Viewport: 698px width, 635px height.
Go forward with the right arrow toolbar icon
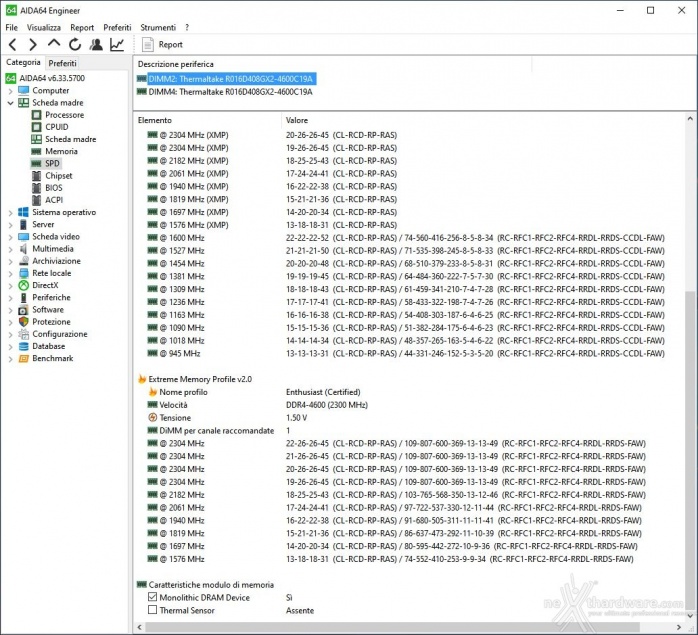click(x=32, y=45)
